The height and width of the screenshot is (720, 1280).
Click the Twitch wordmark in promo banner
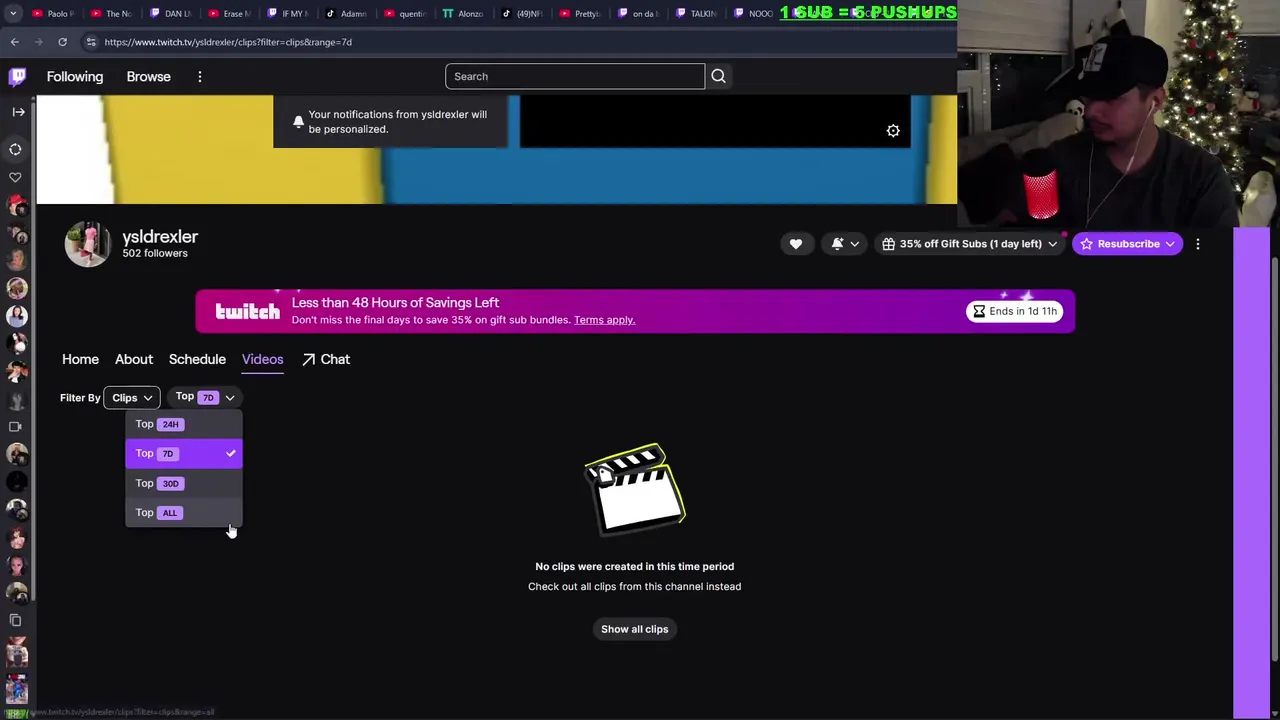click(x=248, y=311)
